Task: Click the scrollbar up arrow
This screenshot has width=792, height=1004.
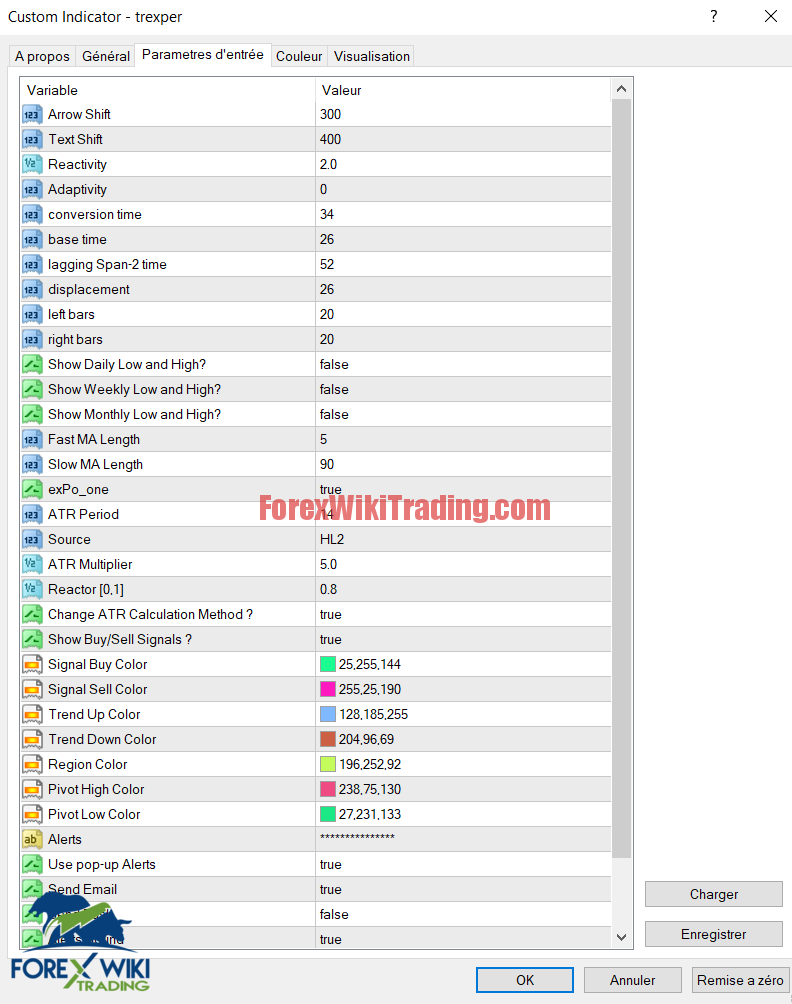Action: 621,89
